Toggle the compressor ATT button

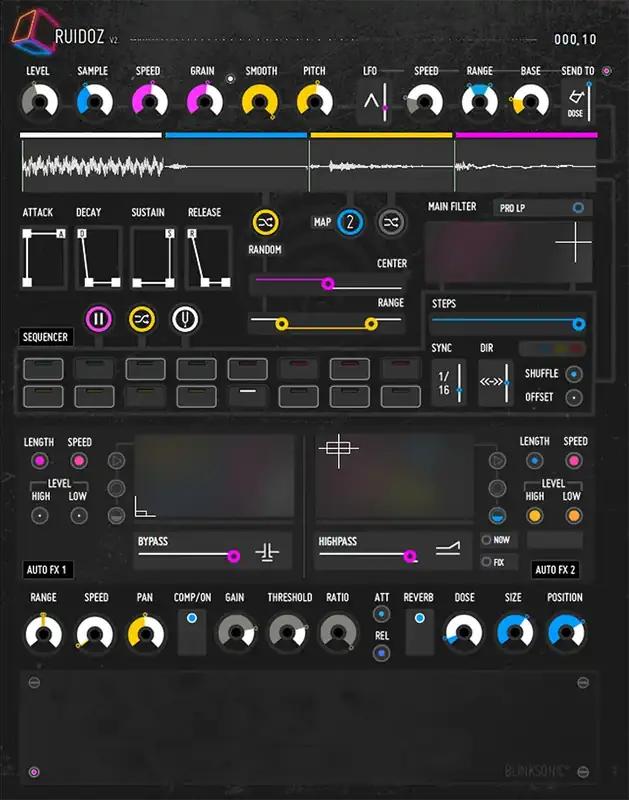(x=381, y=614)
